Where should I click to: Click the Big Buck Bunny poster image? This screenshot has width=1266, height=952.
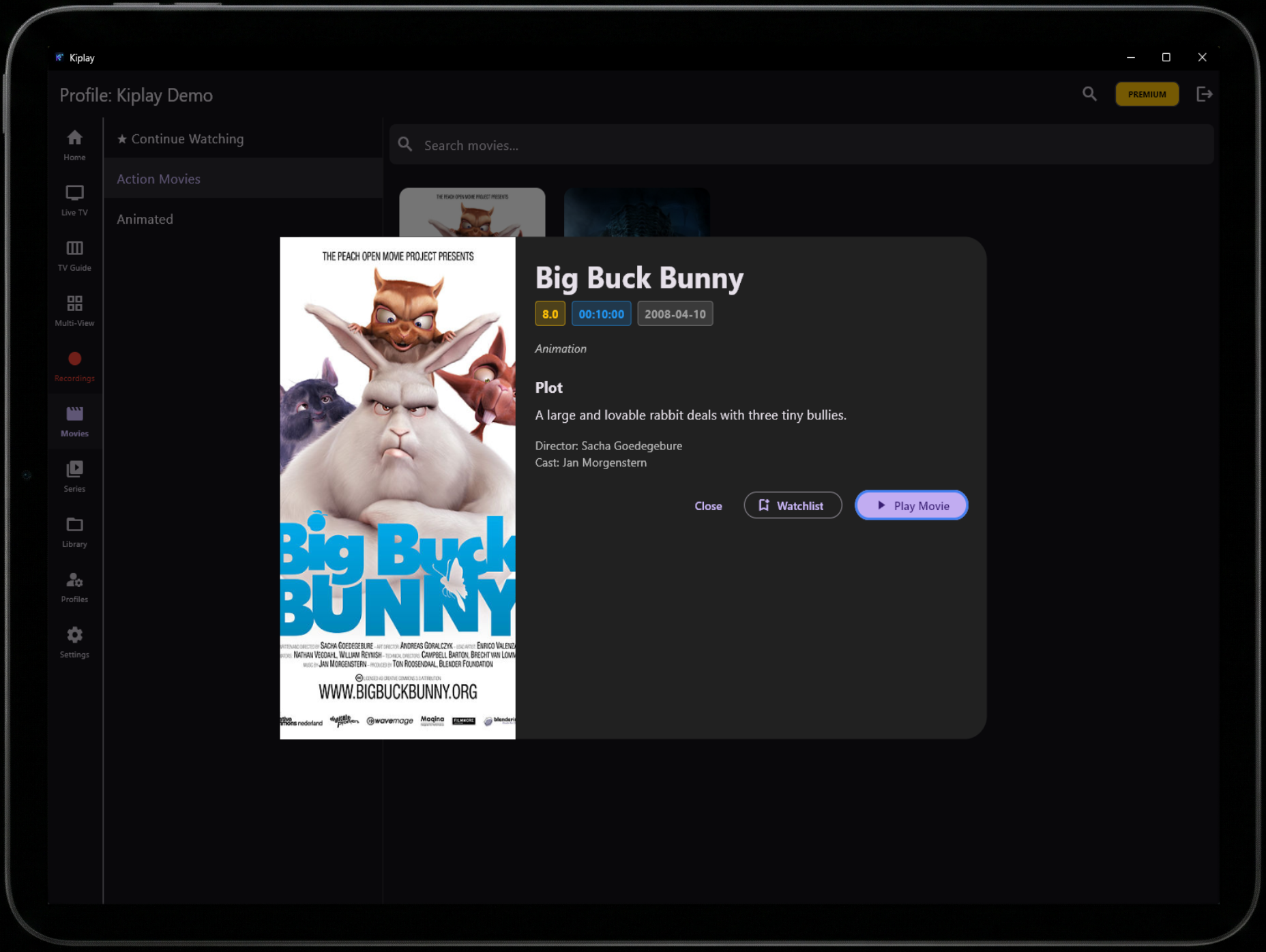398,488
